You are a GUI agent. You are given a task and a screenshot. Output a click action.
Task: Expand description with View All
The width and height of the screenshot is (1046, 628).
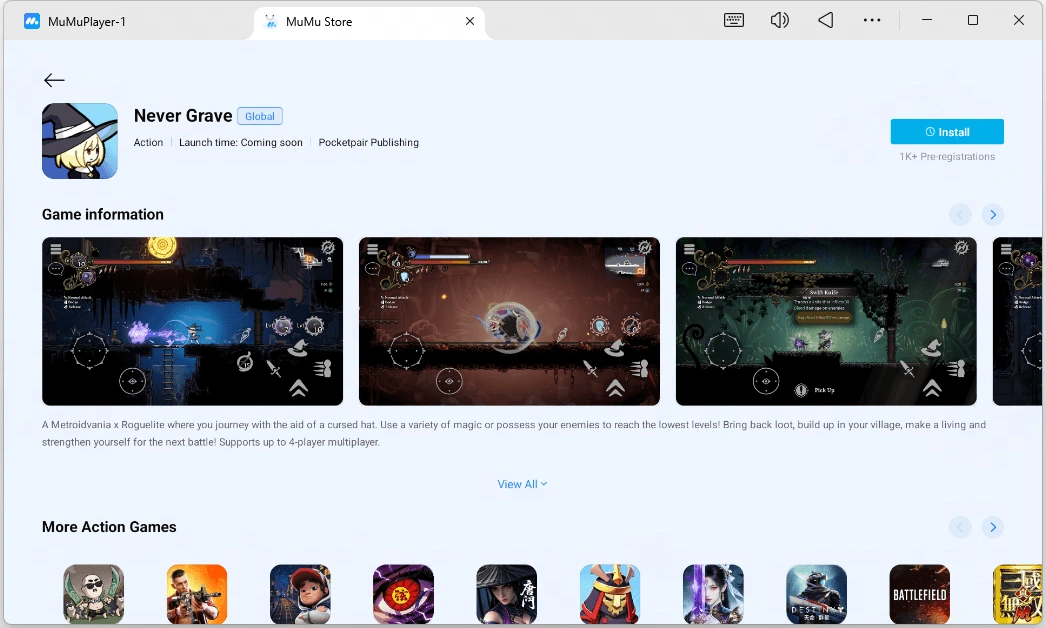click(x=522, y=484)
